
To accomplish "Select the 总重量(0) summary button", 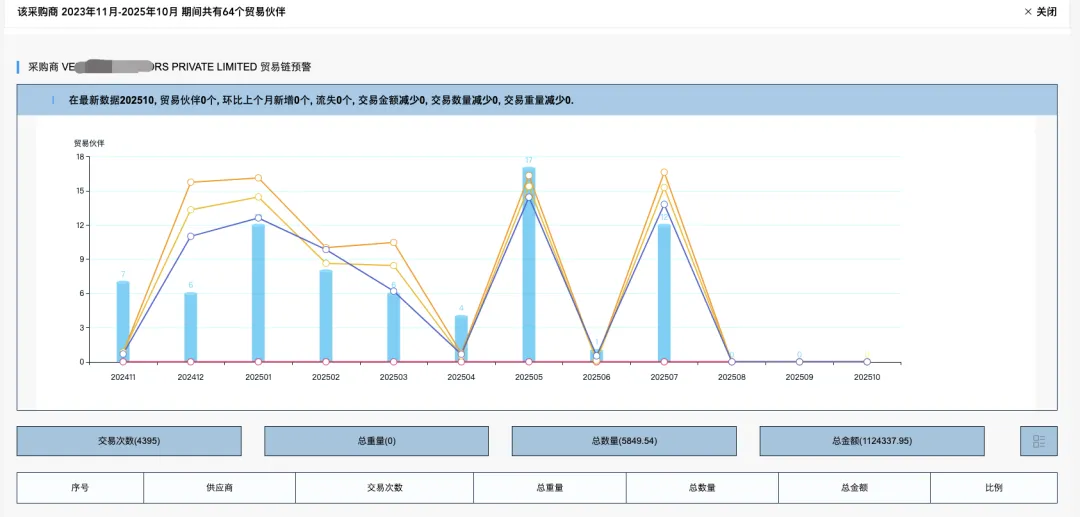I will click(376, 441).
